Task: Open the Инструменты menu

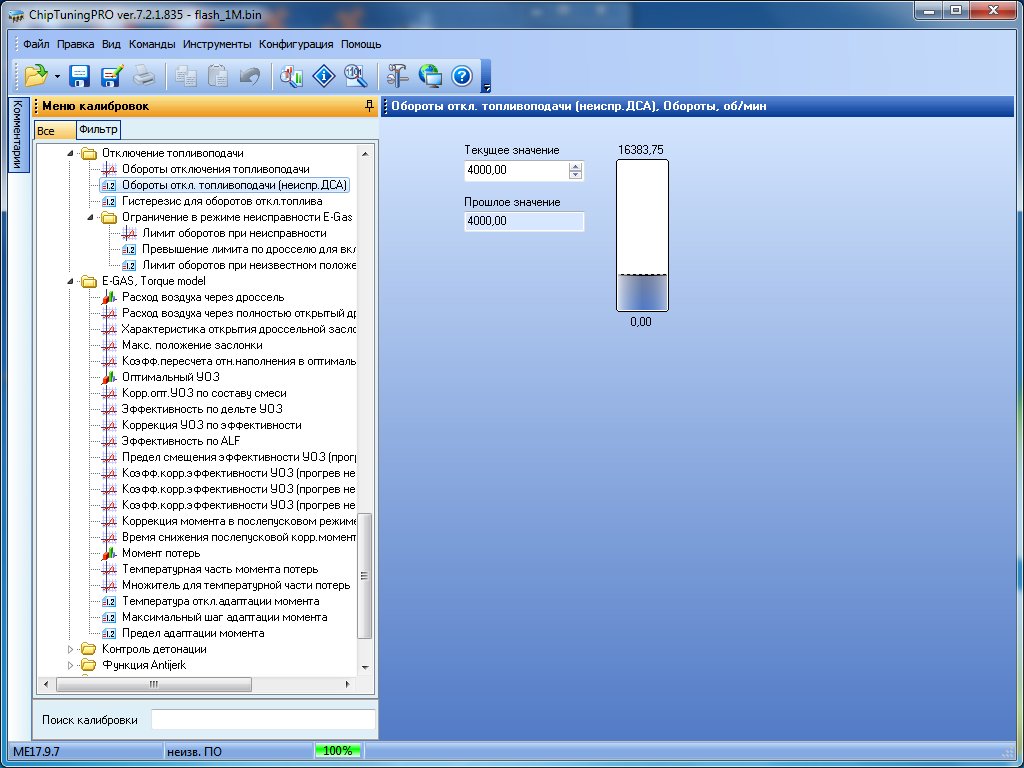Action: pos(217,44)
